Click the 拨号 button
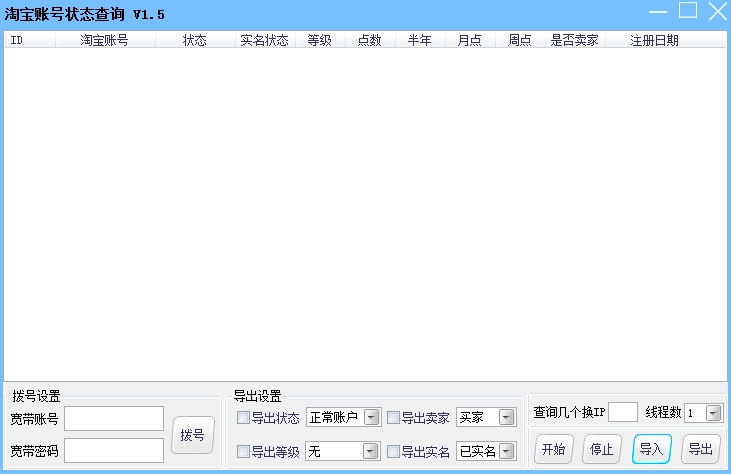The width and height of the screenshot is (731, 474). point(193,435)
